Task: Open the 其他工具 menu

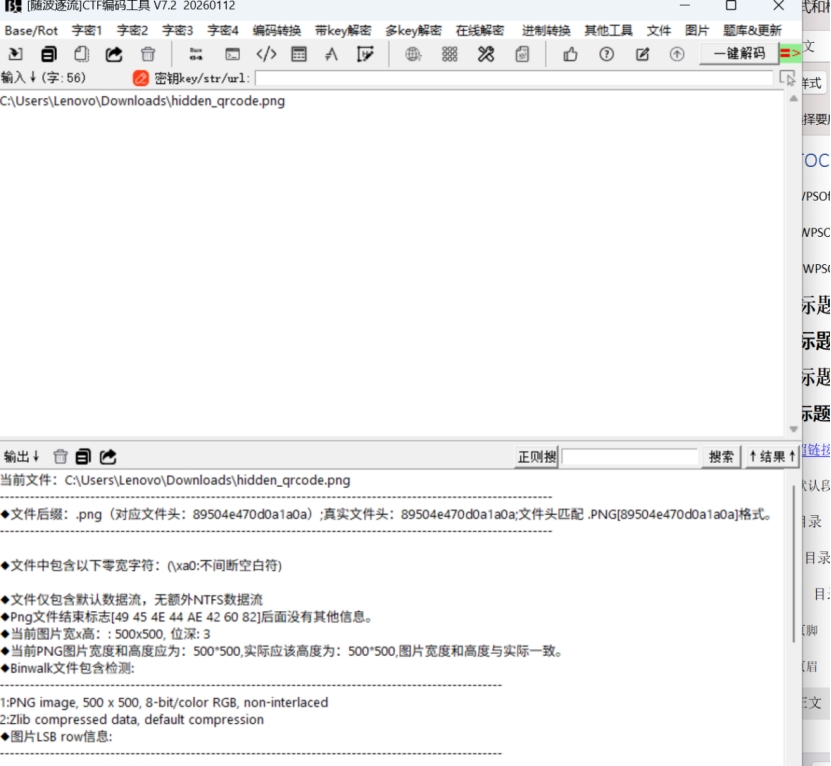Action: (608, 30)
